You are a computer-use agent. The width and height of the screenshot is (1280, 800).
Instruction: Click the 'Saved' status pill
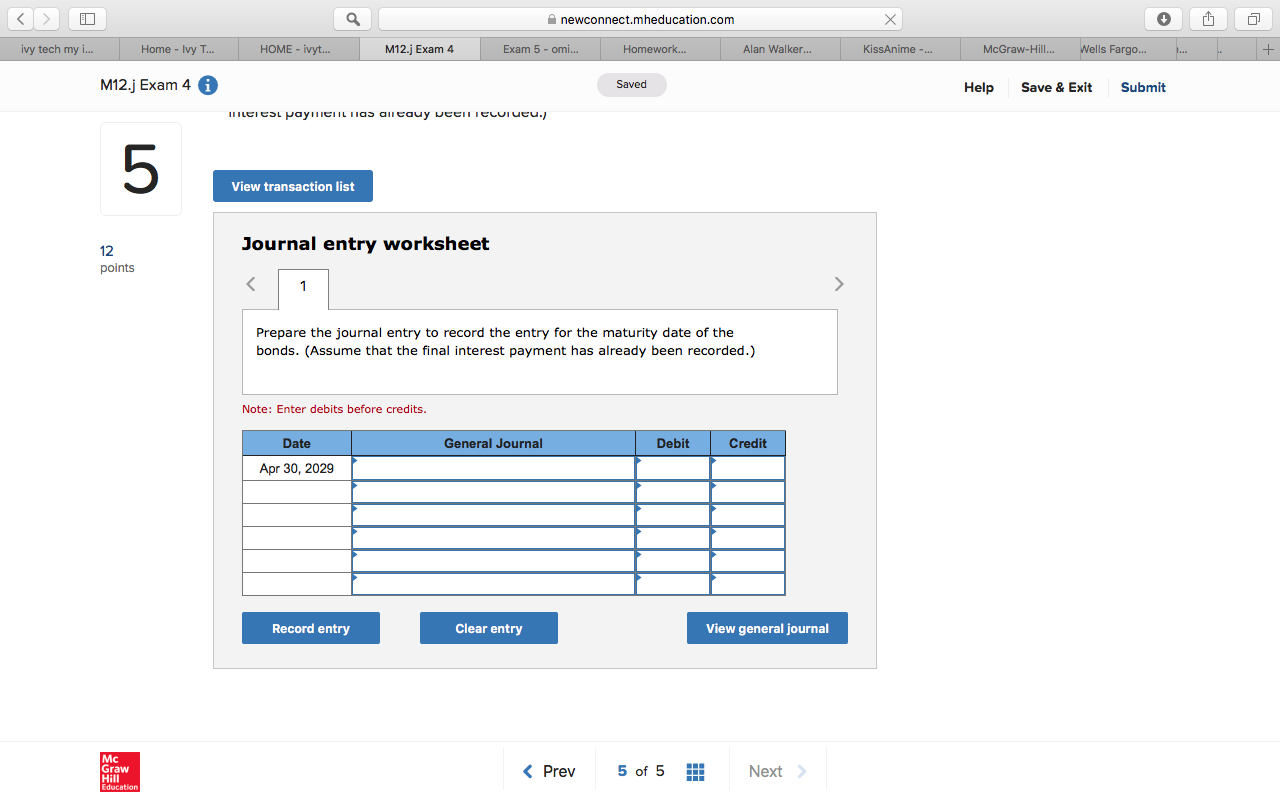632,85
